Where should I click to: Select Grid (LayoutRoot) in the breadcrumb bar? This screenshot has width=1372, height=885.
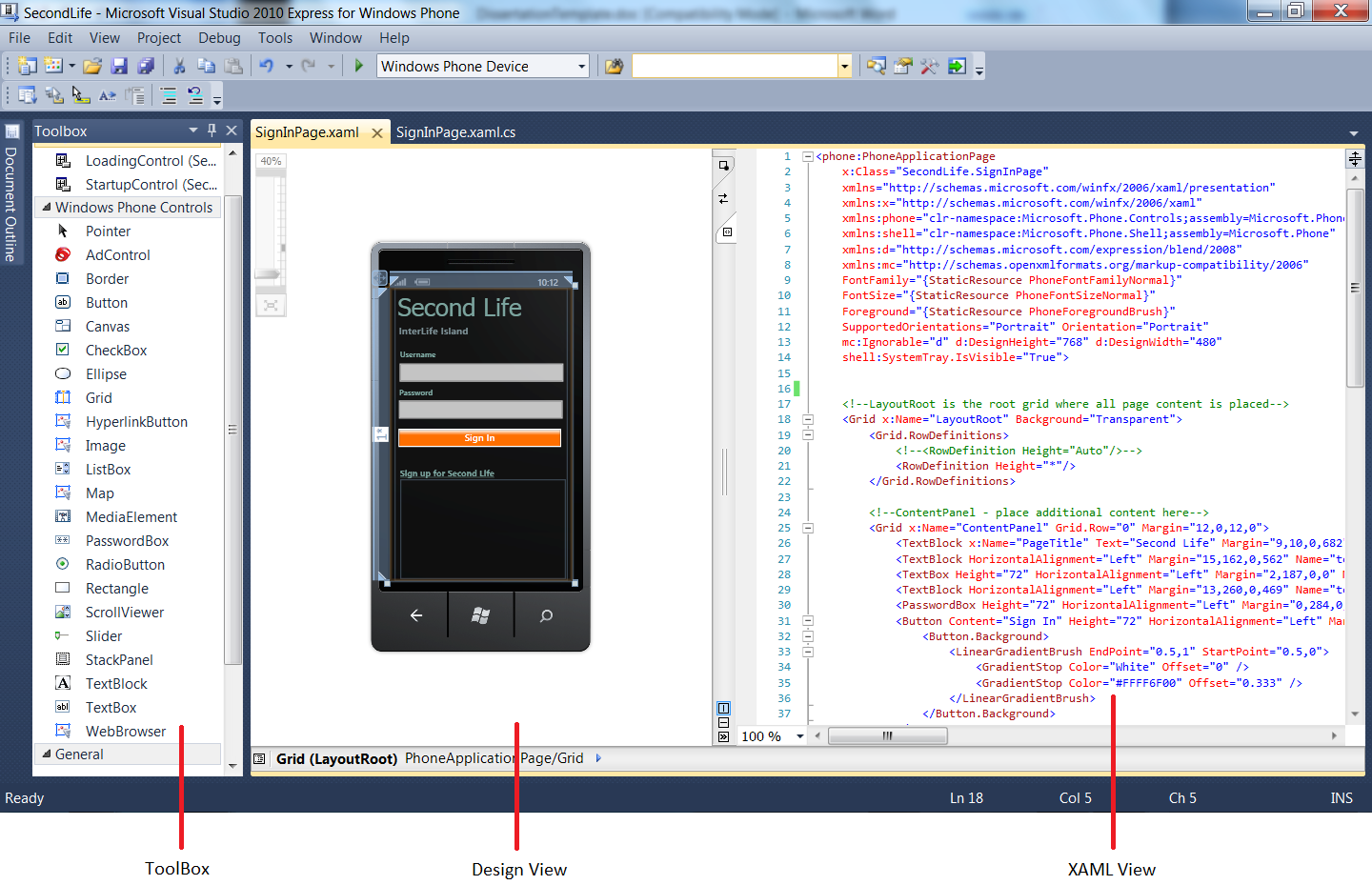(x=336, y=758)
